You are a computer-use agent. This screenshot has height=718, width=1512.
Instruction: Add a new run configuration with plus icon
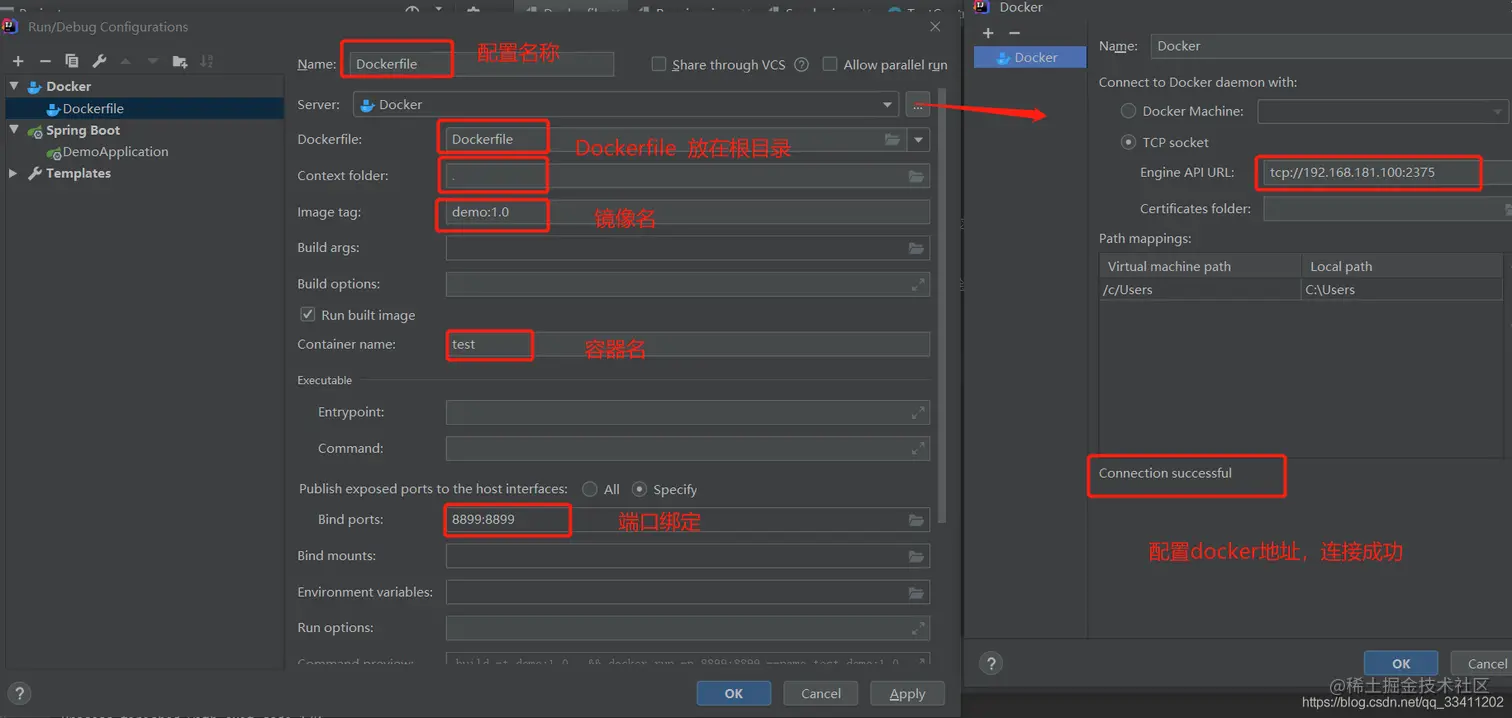[x=18, y=62]
